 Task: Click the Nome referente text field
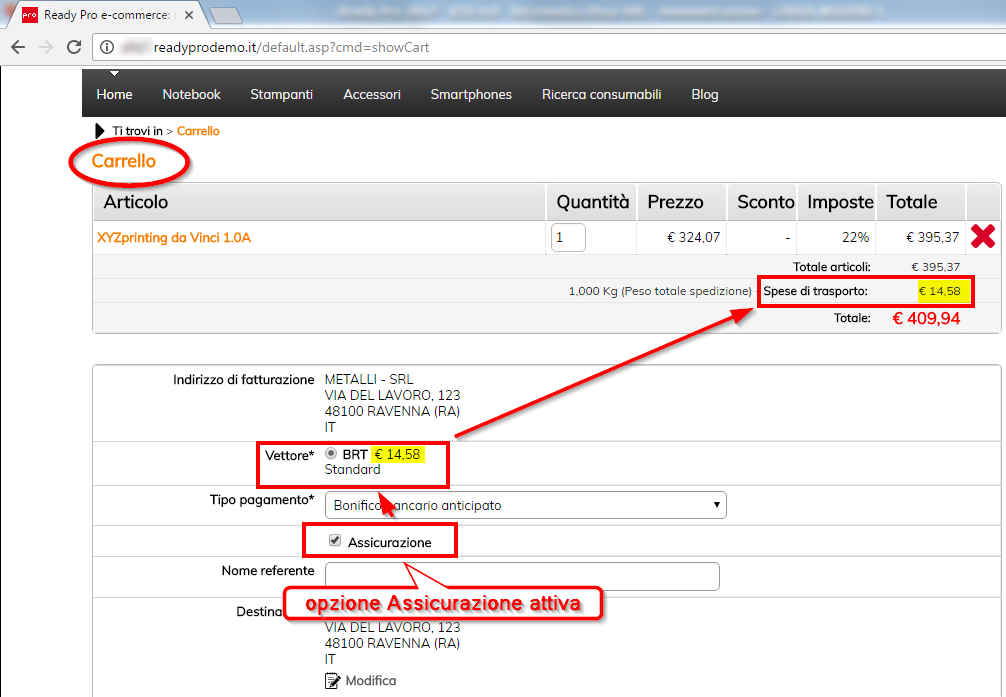[522, 576]
